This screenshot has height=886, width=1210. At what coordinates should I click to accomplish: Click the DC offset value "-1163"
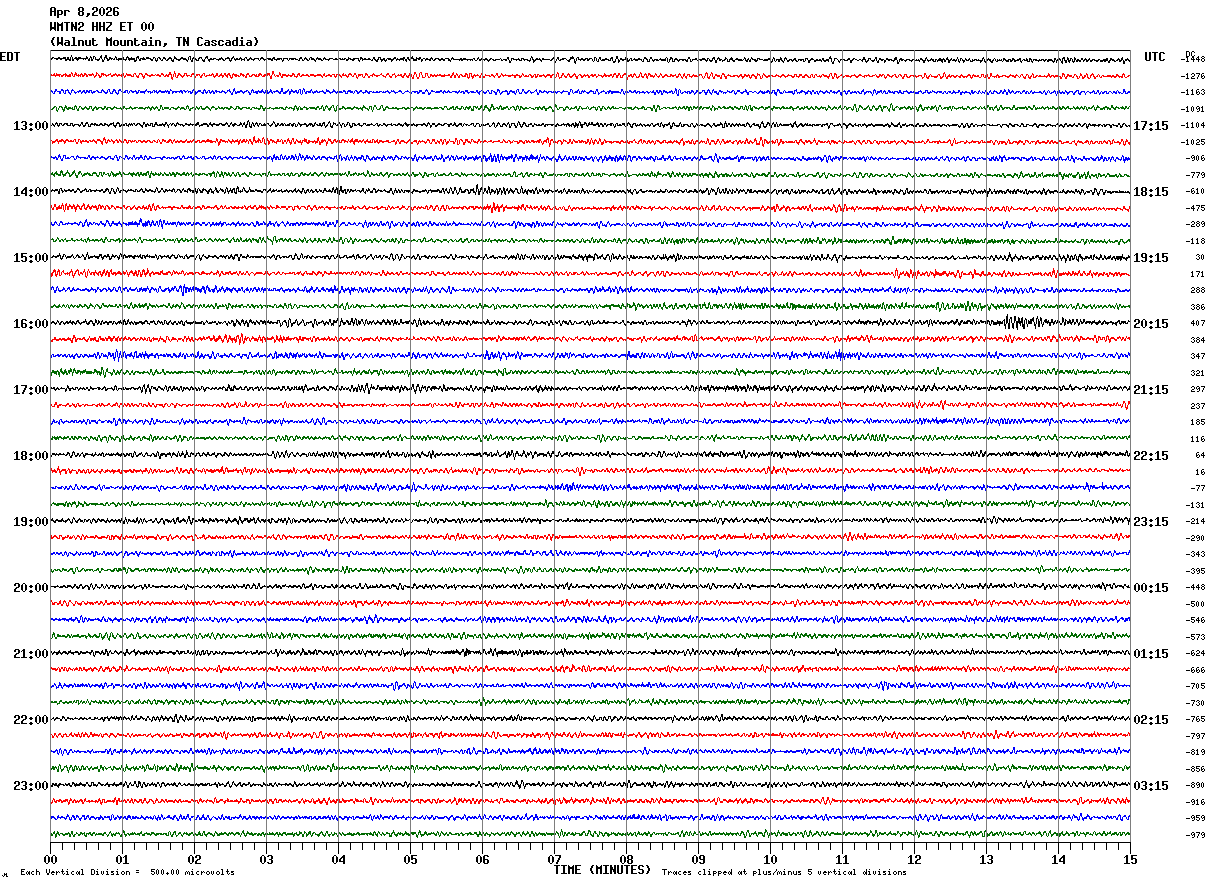click(1193, 92)
